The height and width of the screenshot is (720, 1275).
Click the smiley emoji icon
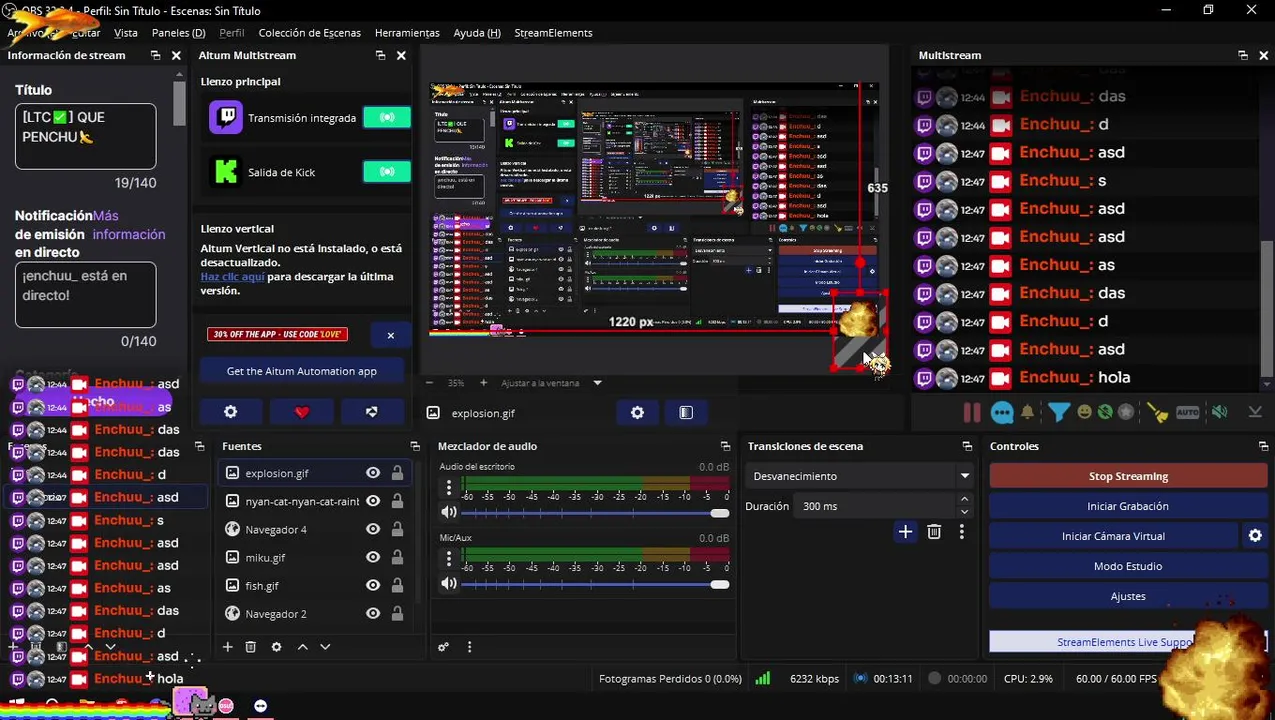[1084, 412]
